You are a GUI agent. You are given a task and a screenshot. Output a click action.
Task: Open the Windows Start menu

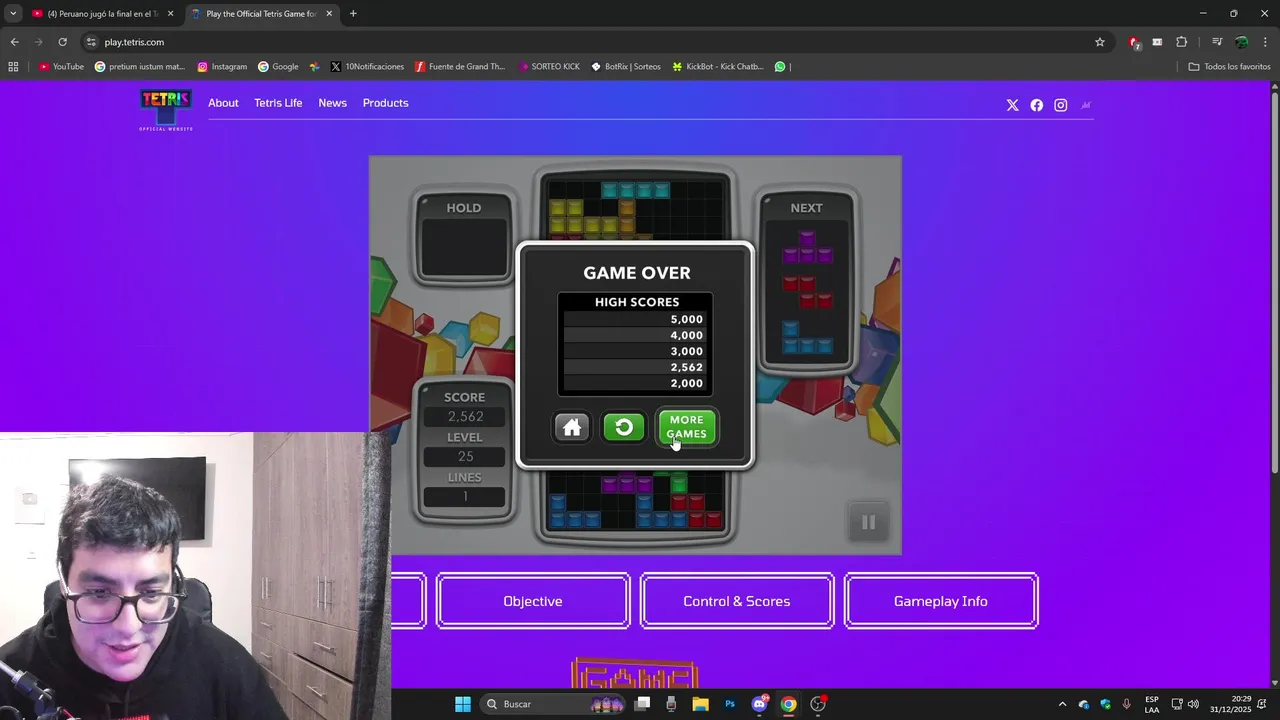click(x=463, y=704)
